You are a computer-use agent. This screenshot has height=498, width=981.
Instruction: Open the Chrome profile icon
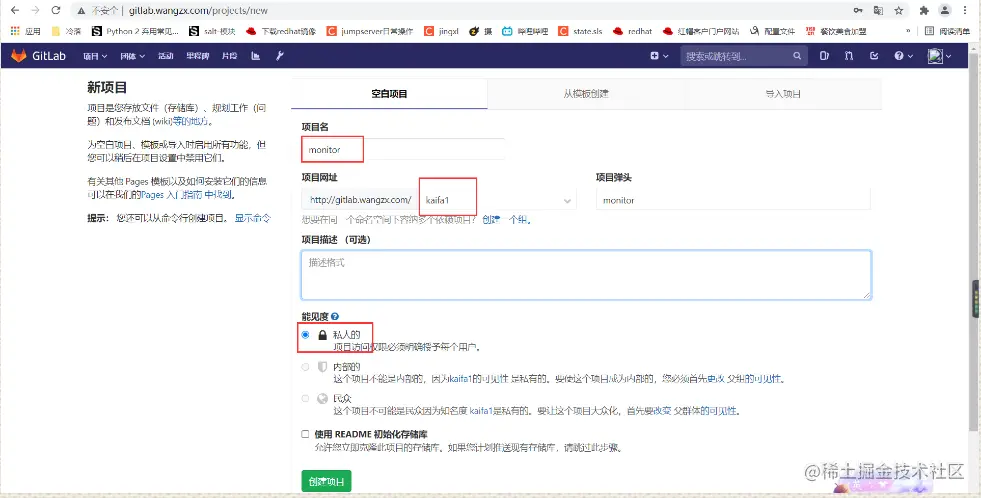(945, 10)
